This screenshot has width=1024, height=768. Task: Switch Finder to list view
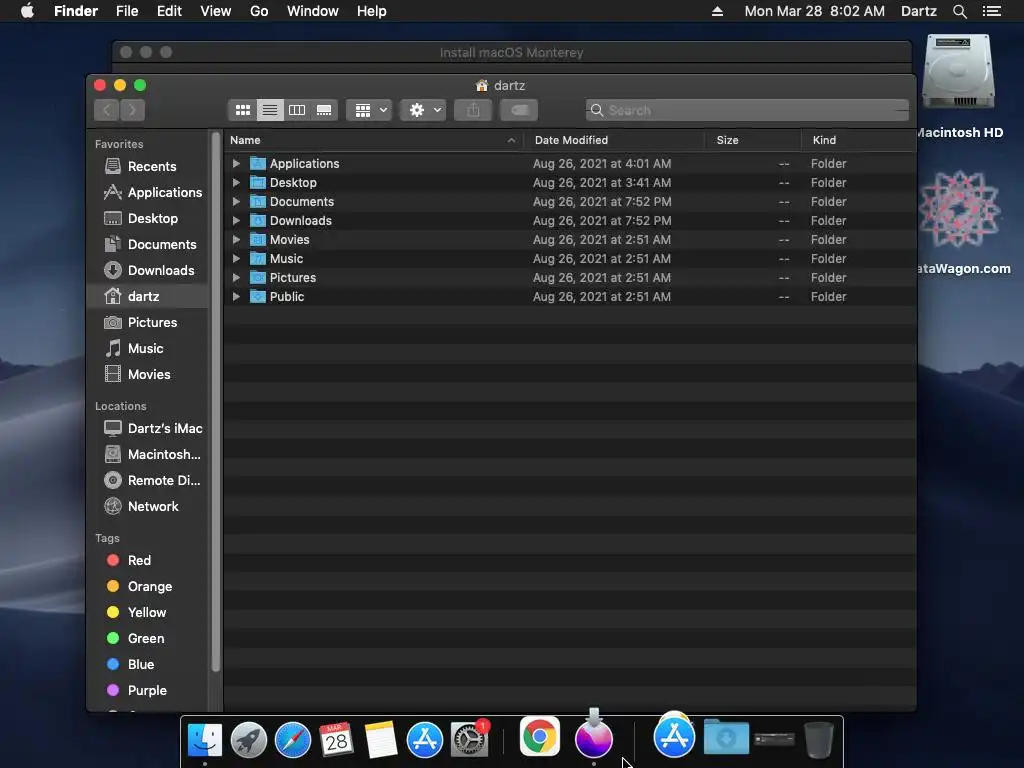tap(270, 110)
